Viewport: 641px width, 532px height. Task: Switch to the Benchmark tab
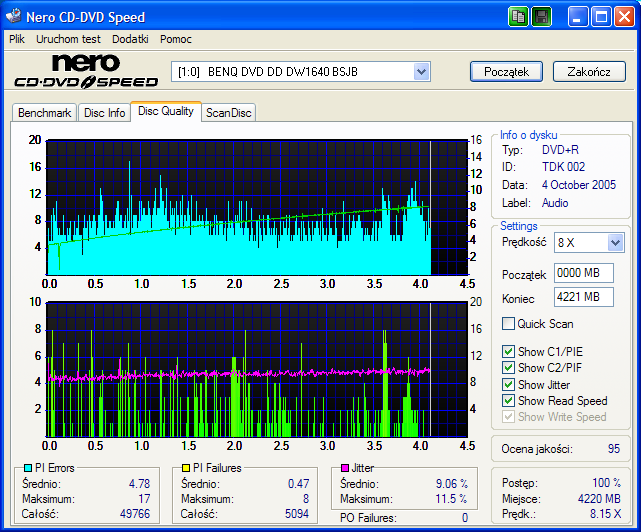click(x=45, y=113)
